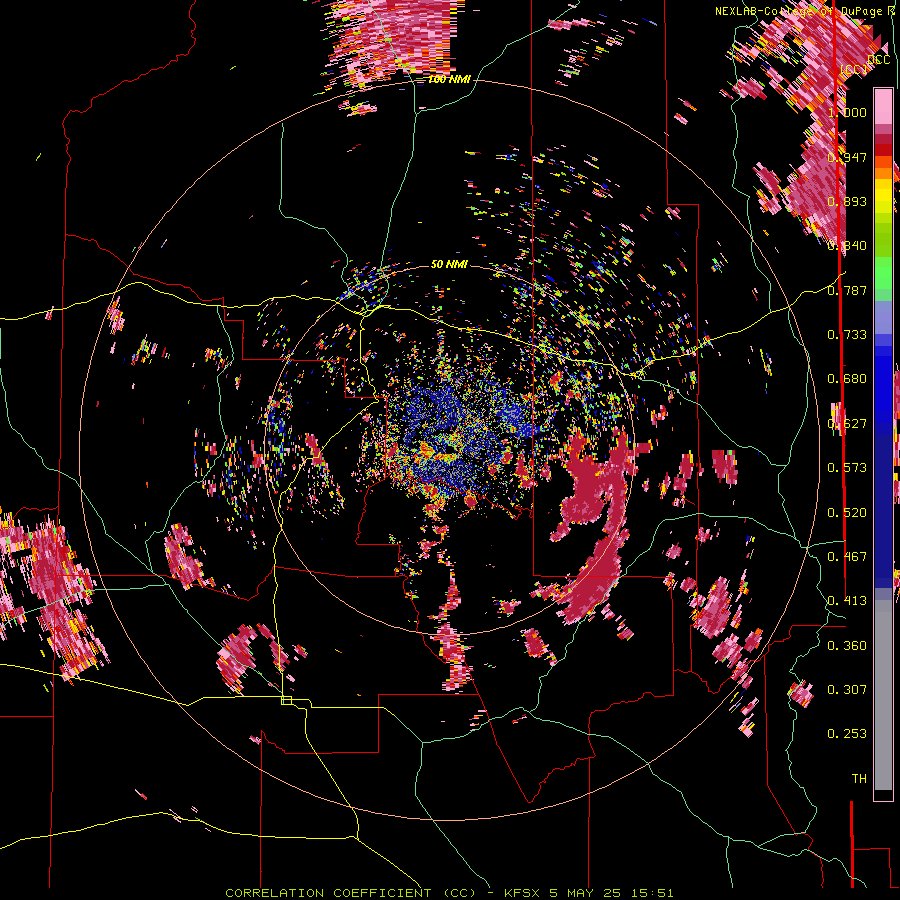Click the 0.360 legend value

(x=847, y=646)
